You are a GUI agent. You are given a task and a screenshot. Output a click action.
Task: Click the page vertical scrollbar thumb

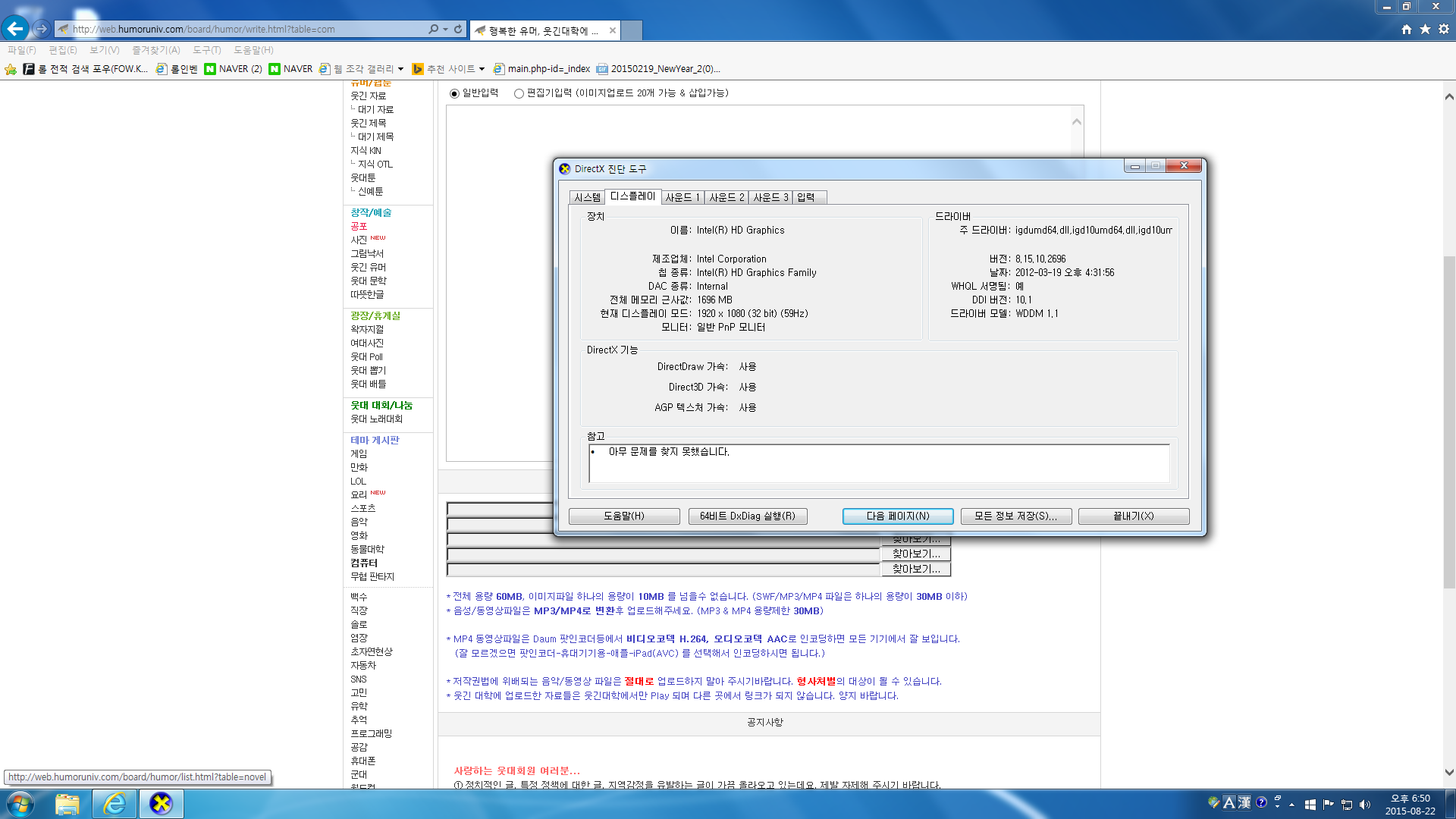pos(1449,421)
